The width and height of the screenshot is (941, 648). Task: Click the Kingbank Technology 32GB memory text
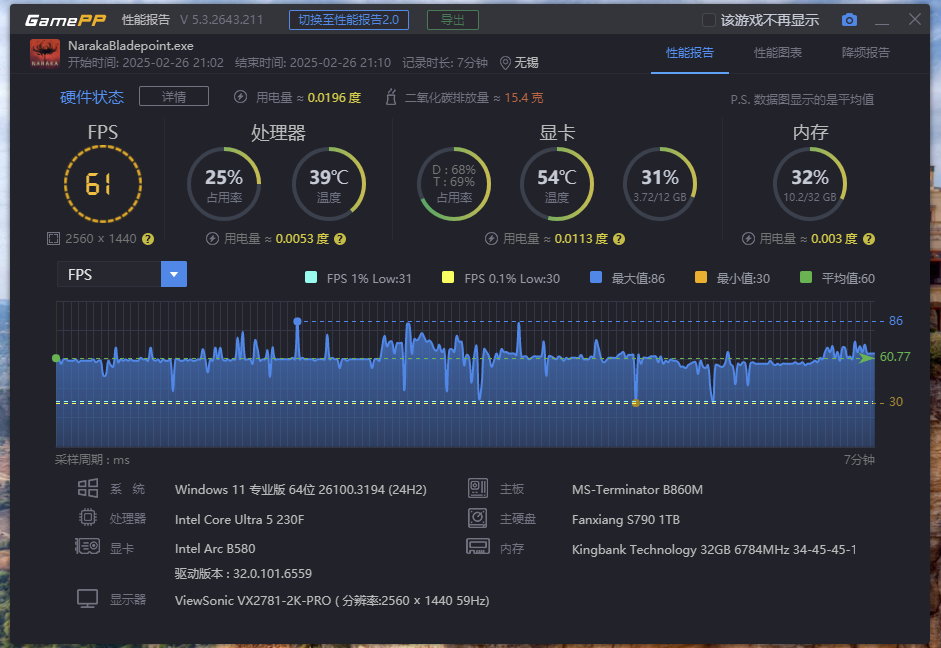714,550
